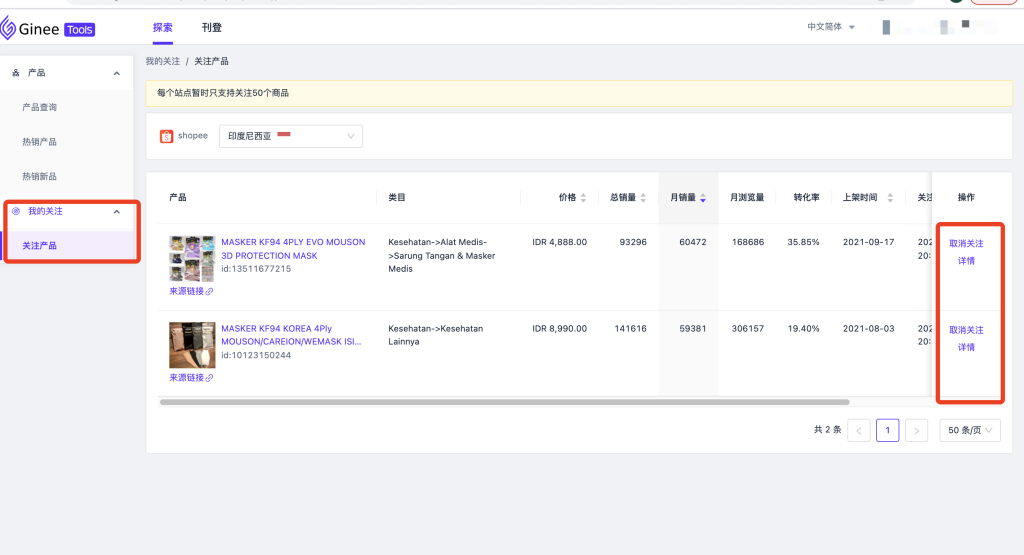Select 热销产品 in the sidebar
The image size is (1024, 555).
pos(40,142)
